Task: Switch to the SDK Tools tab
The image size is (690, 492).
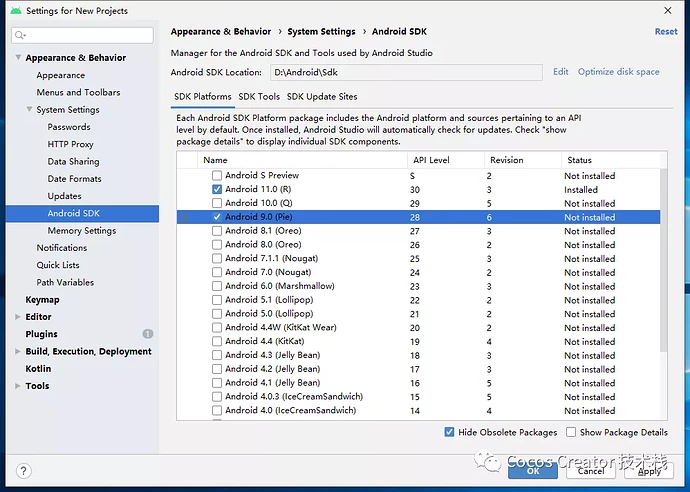Action: pyautogui.click(x=259, y=97)
